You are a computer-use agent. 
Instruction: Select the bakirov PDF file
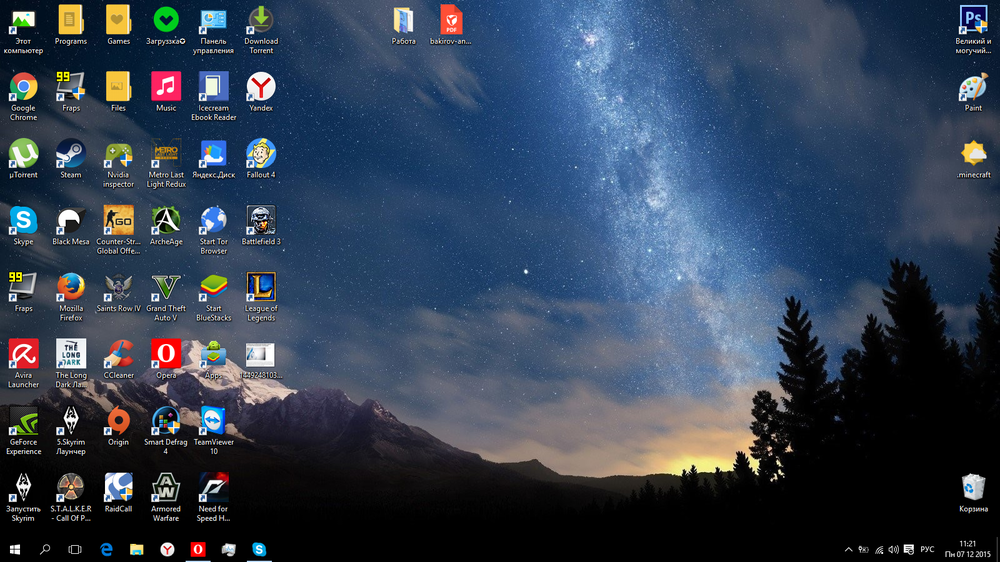coord(451,21)
